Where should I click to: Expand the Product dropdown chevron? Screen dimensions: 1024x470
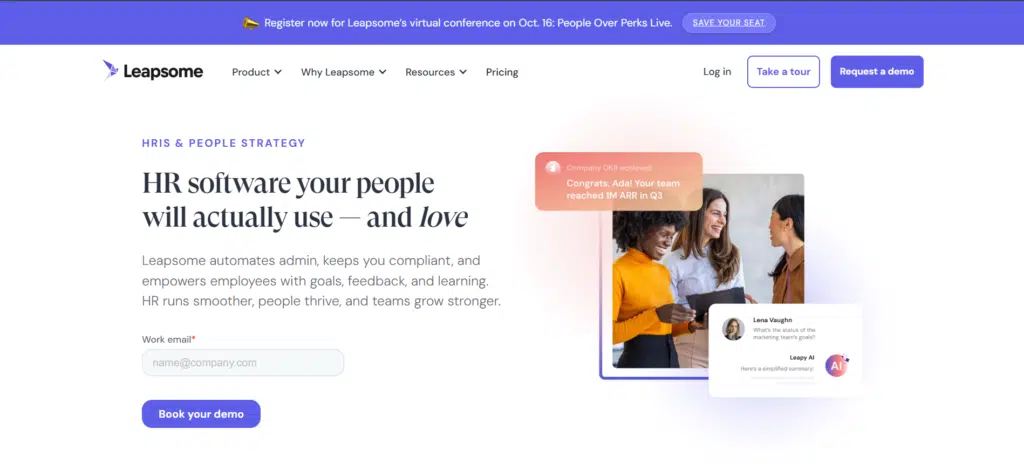pos(278,72)
